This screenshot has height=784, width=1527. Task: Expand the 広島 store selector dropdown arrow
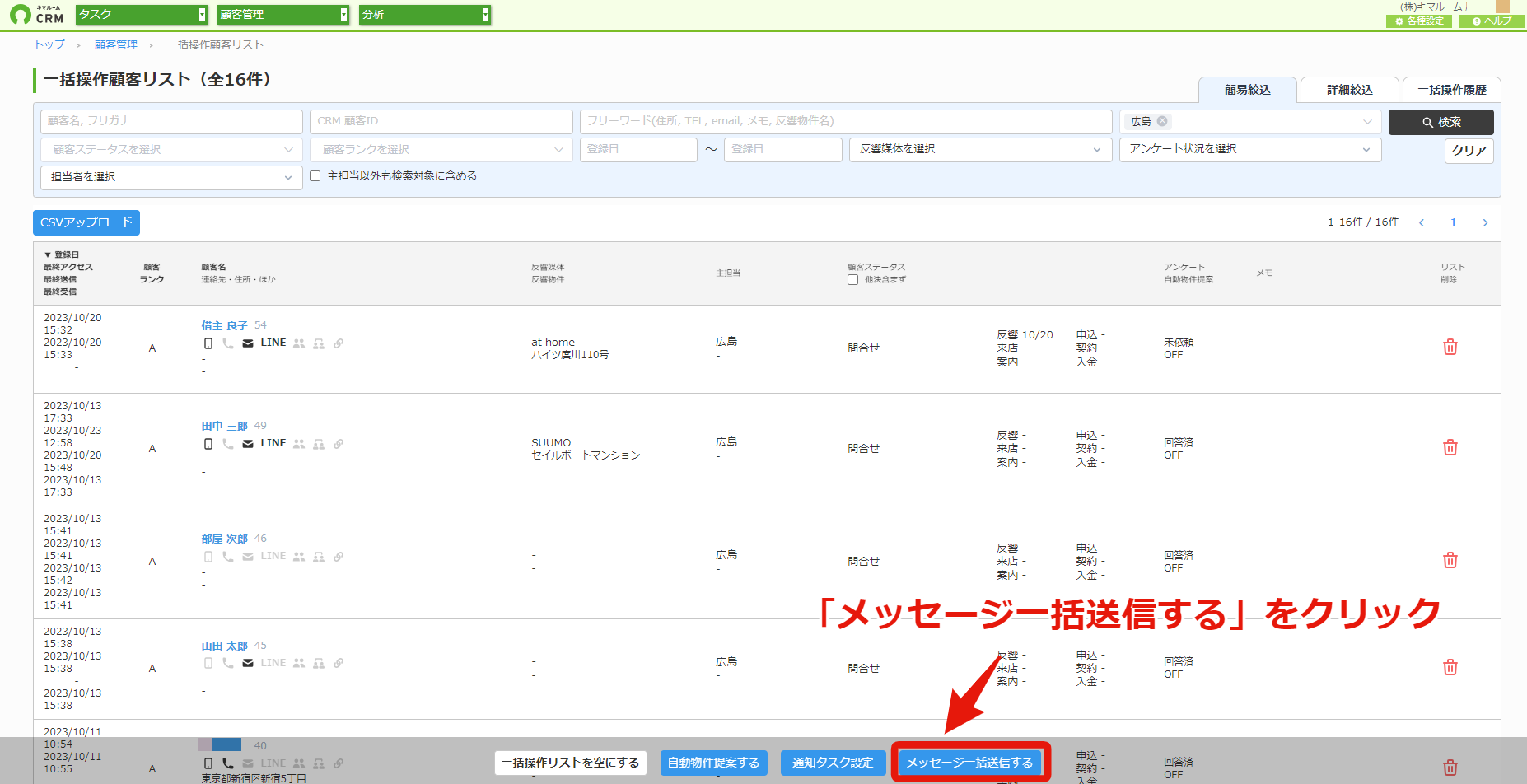[1367, 122]
